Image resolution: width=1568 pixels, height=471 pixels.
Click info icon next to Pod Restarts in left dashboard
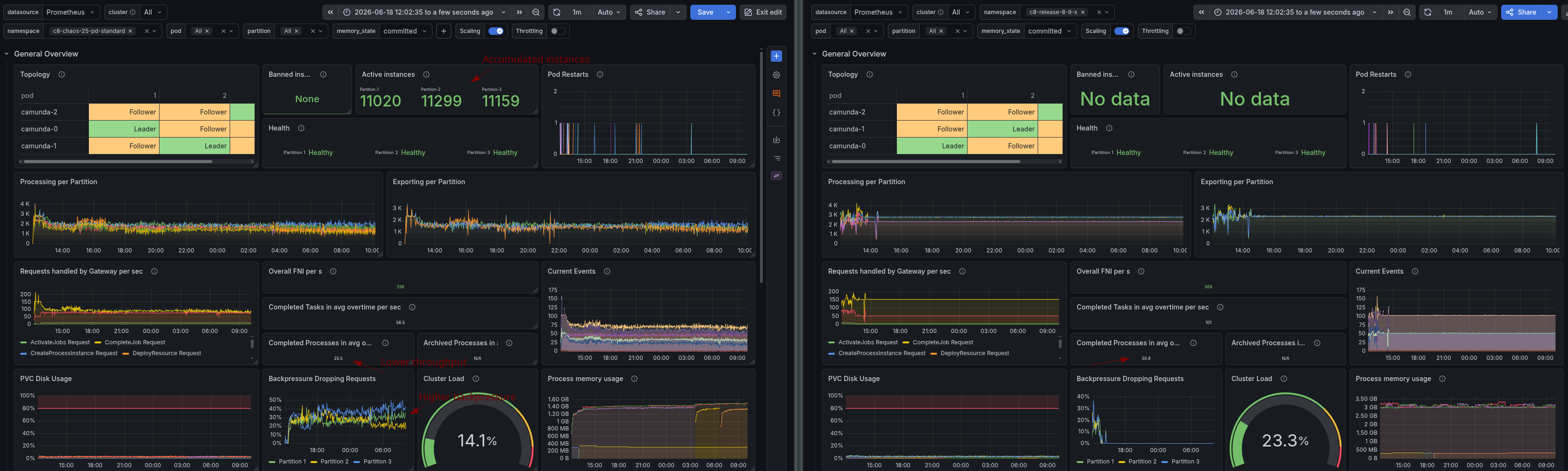pos(600,74)
